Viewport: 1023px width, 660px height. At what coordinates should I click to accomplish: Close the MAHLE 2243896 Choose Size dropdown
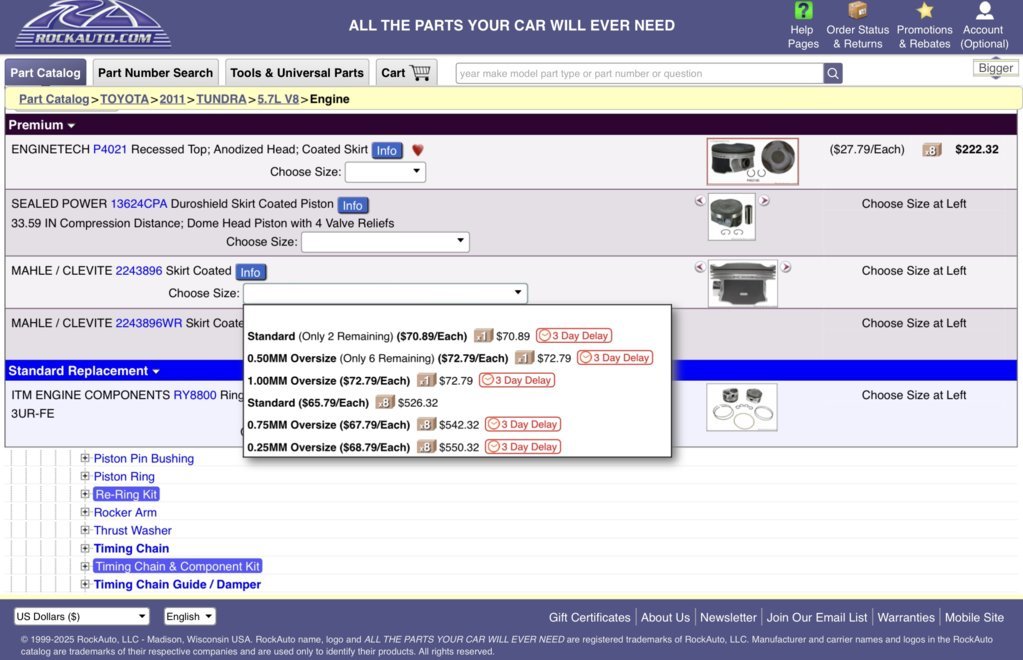(385, 293)
